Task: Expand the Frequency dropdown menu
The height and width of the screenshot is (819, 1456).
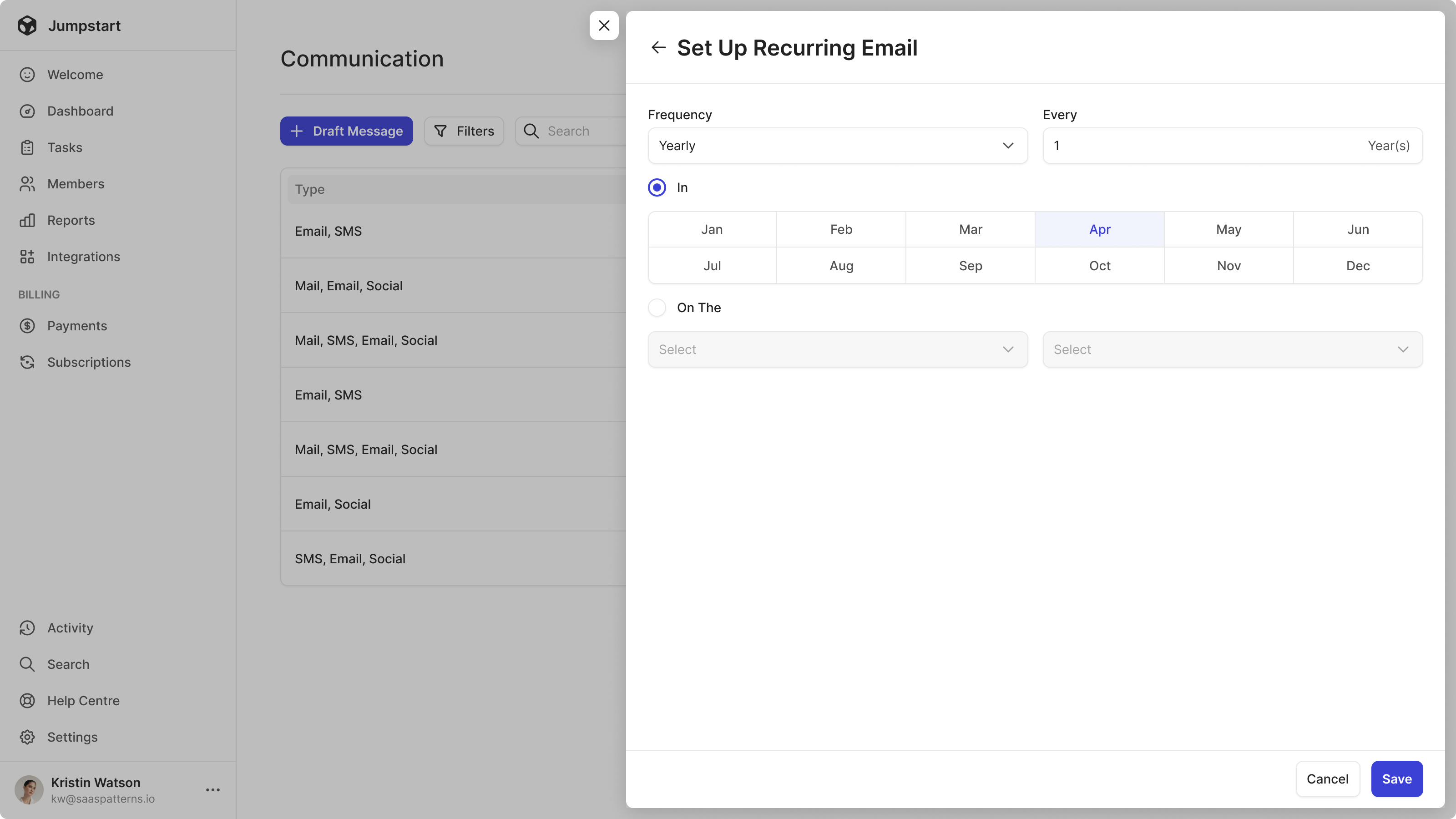Action: pyautogui.click(x=838, y=145)
